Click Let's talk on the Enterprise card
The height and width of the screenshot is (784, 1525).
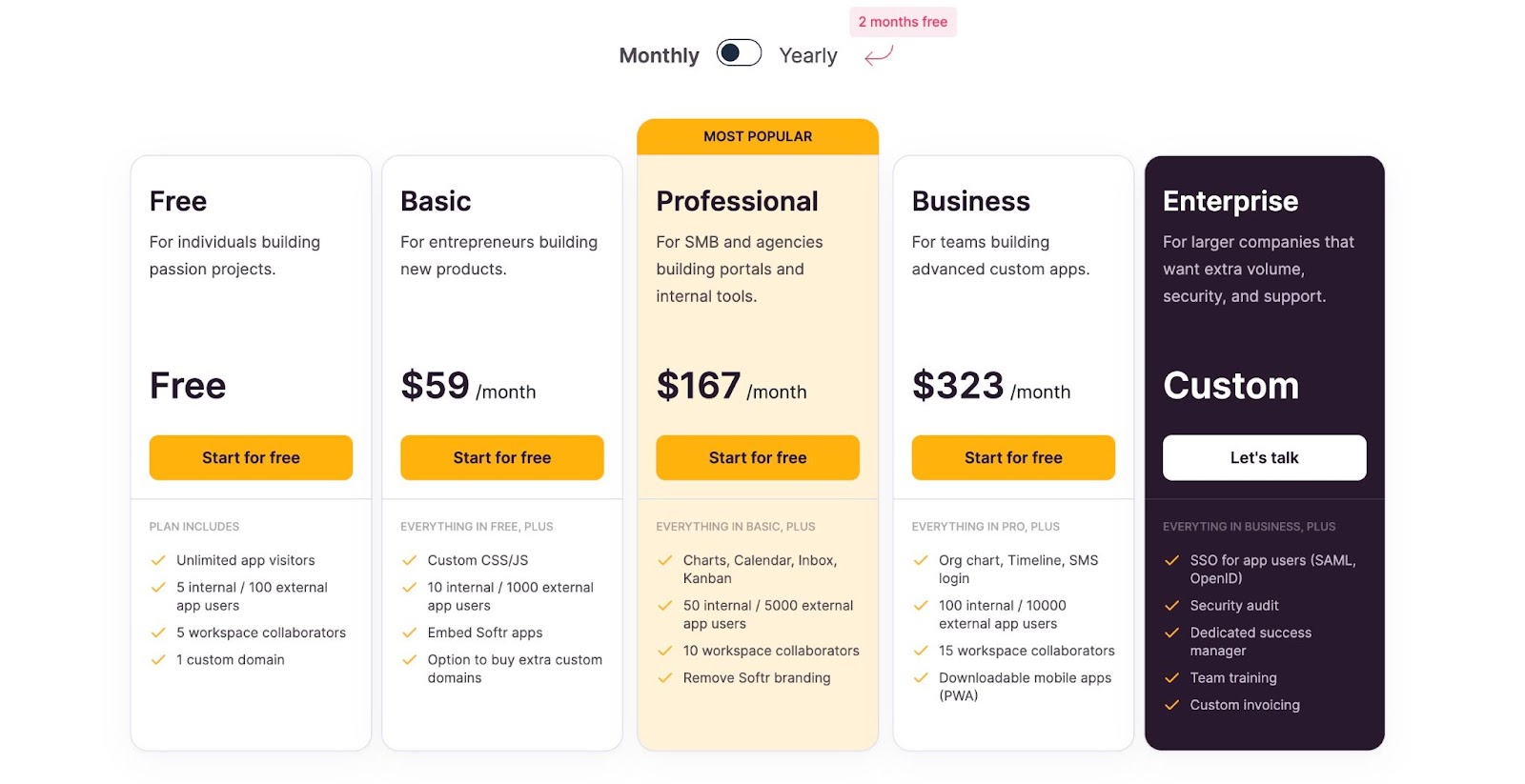pos(1263,457)
